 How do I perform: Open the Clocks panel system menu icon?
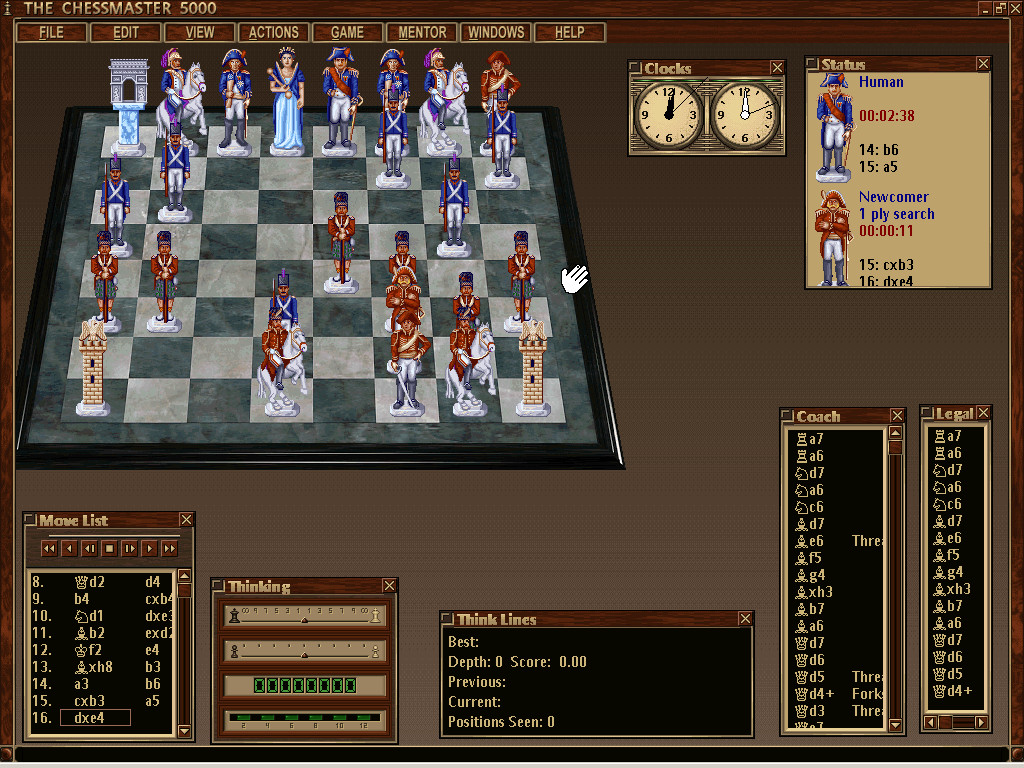pos(635,67)
